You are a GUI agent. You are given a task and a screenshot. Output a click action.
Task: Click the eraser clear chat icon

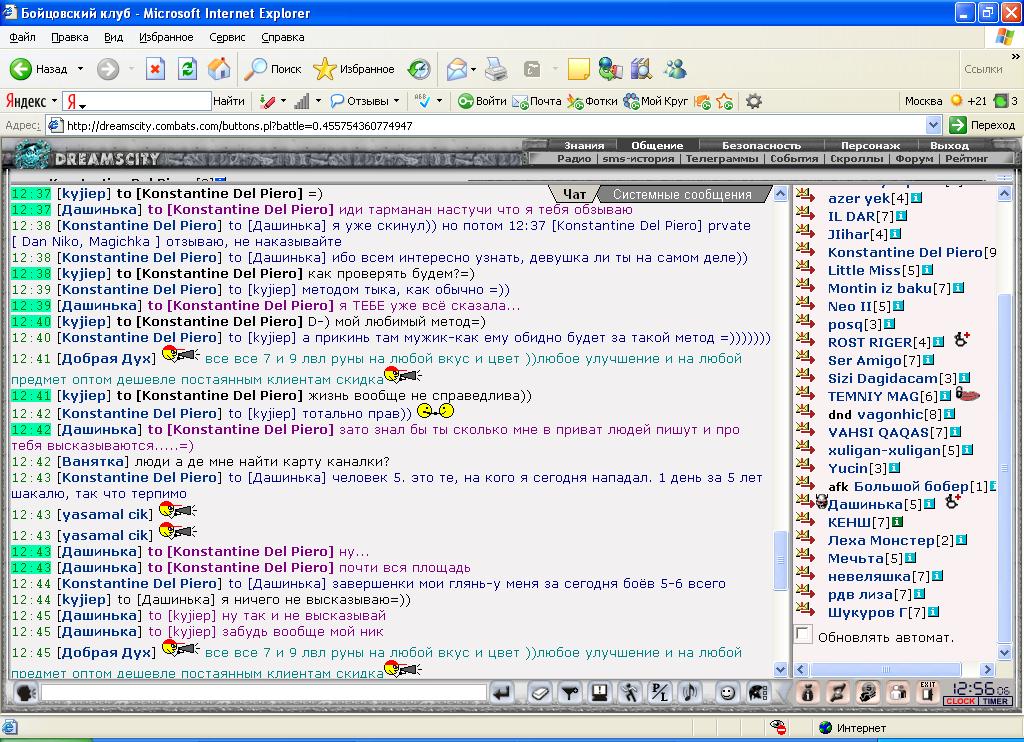(539, 693)
